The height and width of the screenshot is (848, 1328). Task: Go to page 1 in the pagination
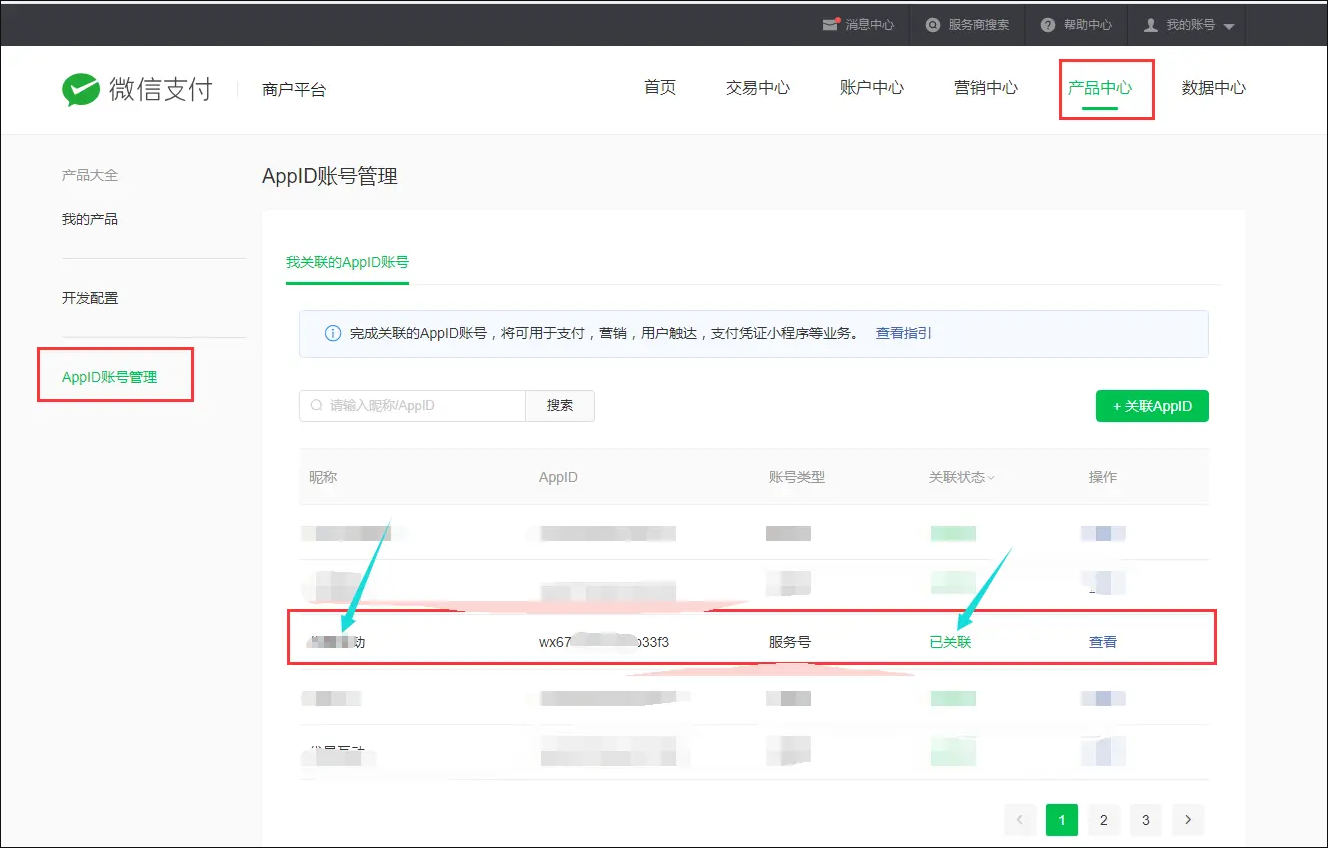point(1062,820)
